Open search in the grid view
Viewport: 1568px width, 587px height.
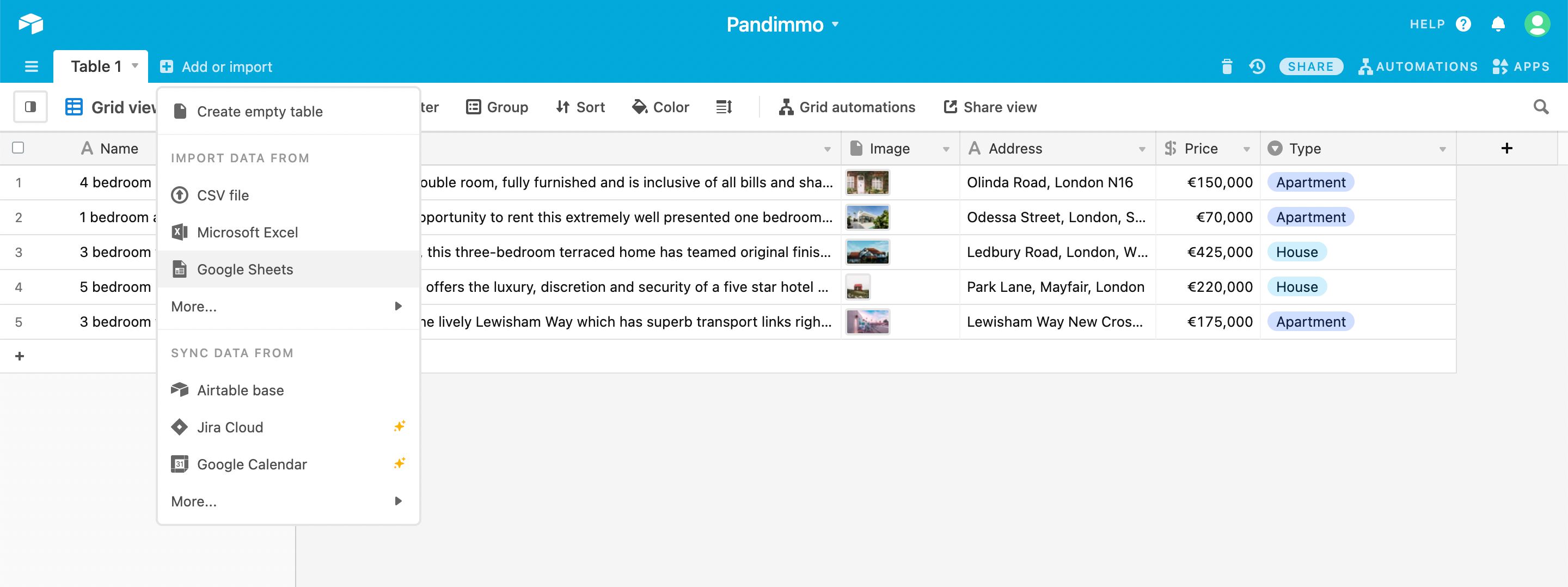pos(1541,107)
